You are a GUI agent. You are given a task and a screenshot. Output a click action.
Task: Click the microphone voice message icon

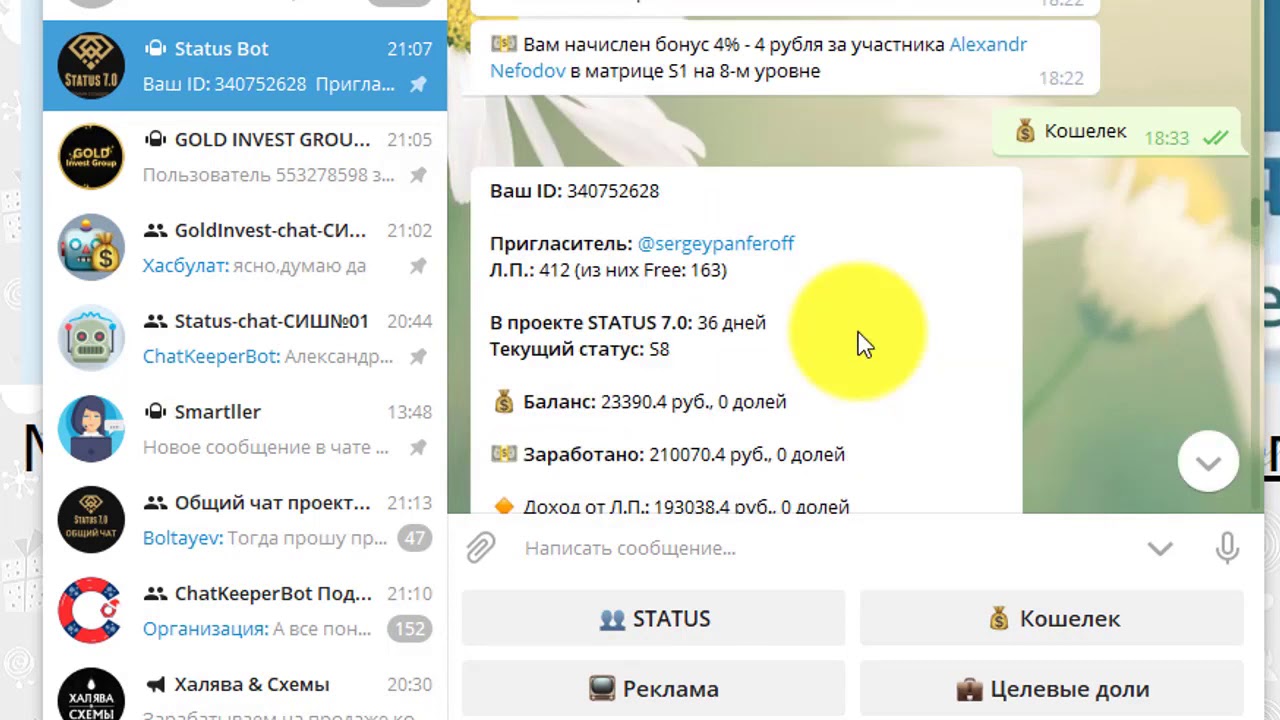(x=1227, y=548)
